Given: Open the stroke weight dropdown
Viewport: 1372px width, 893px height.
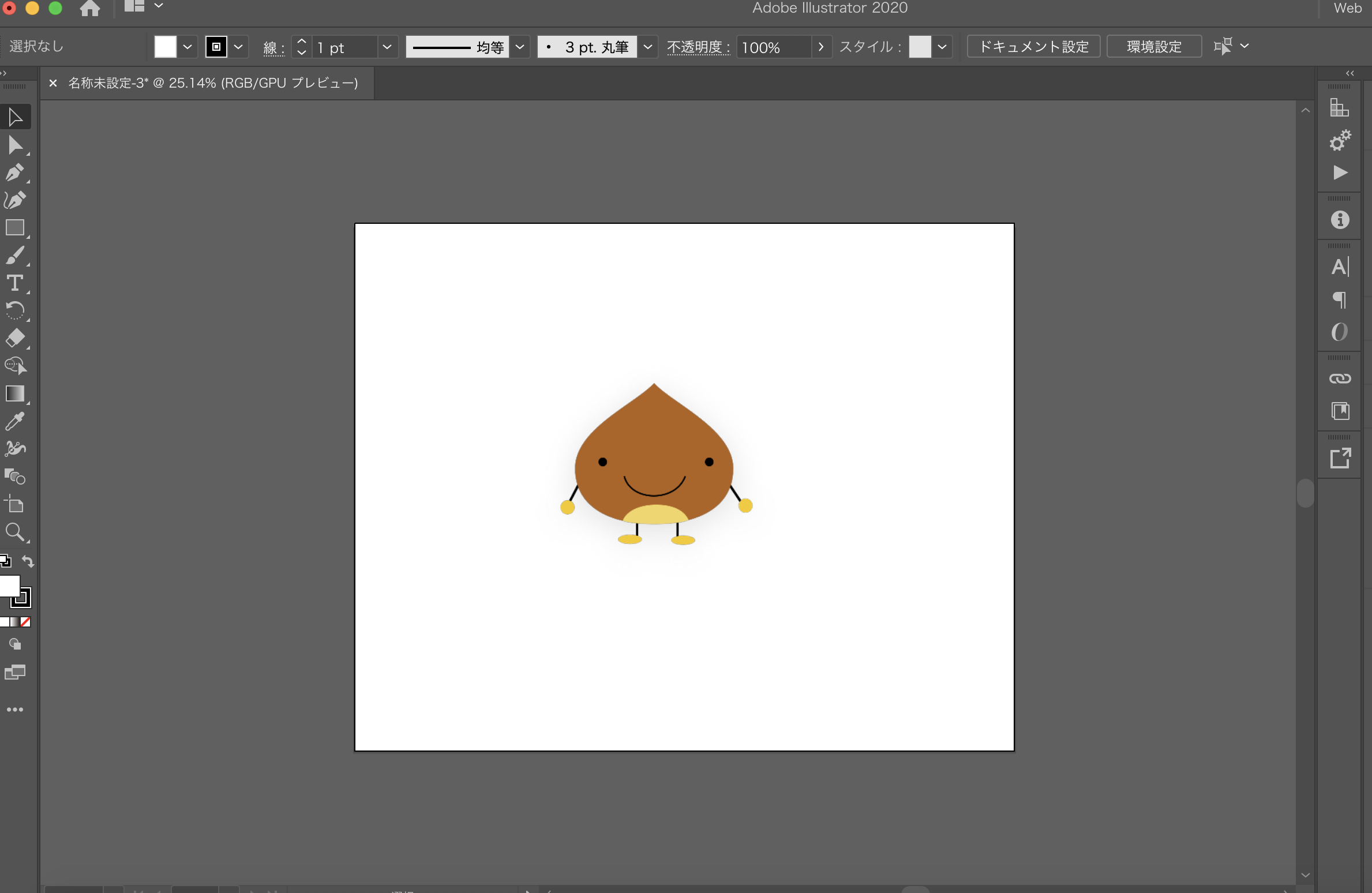Looking at the screenshot, I should (x=387, y=47).
